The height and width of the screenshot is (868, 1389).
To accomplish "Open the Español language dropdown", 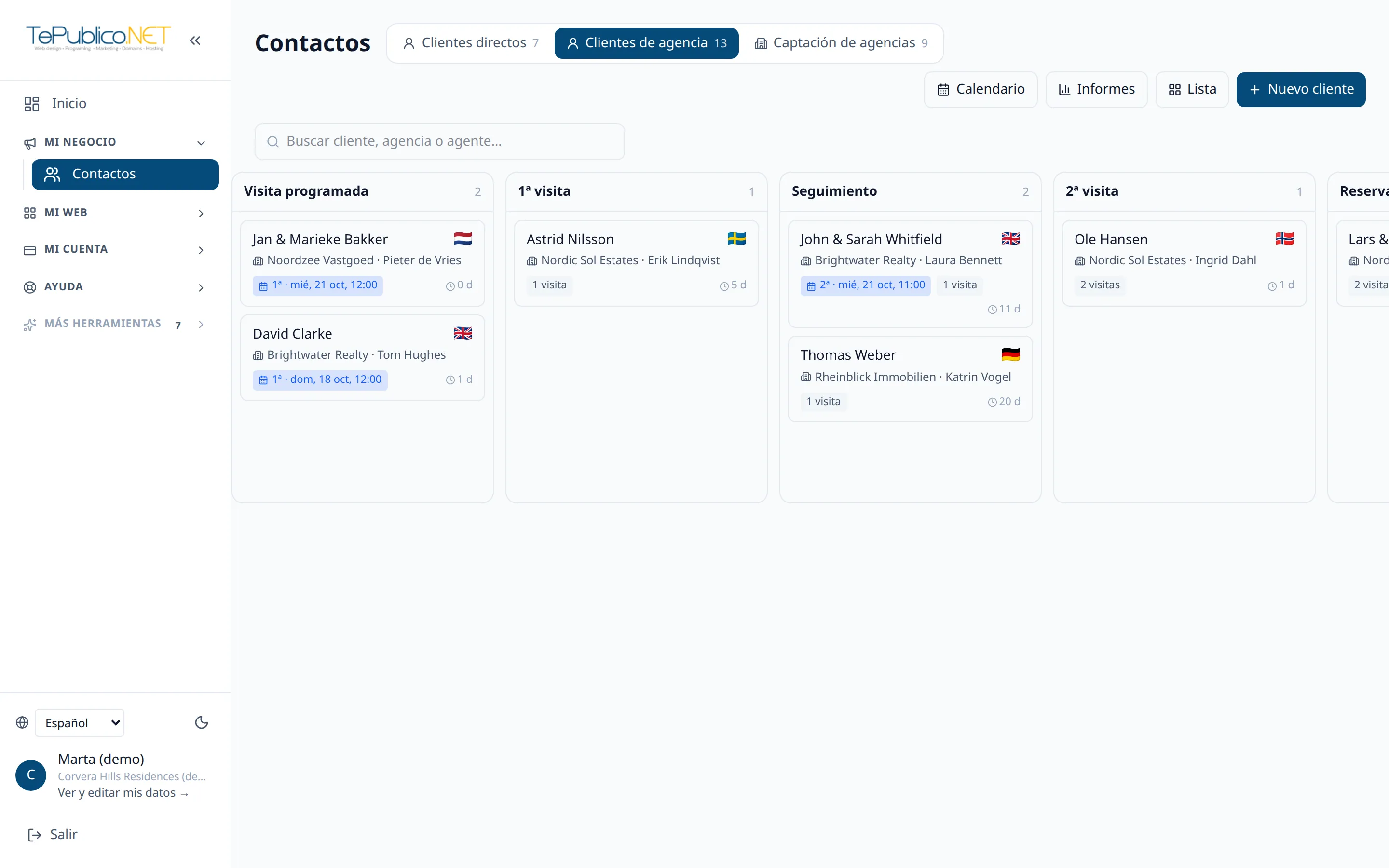I will [x=80, y=723].
